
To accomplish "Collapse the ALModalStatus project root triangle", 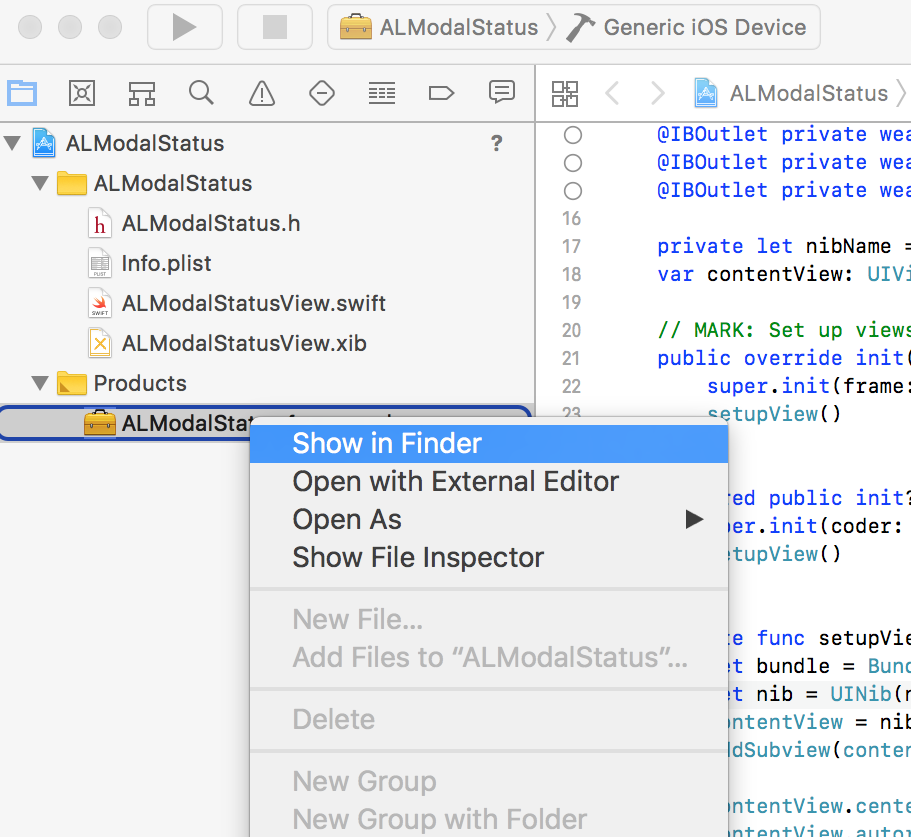I will click(x=13, y=142).
